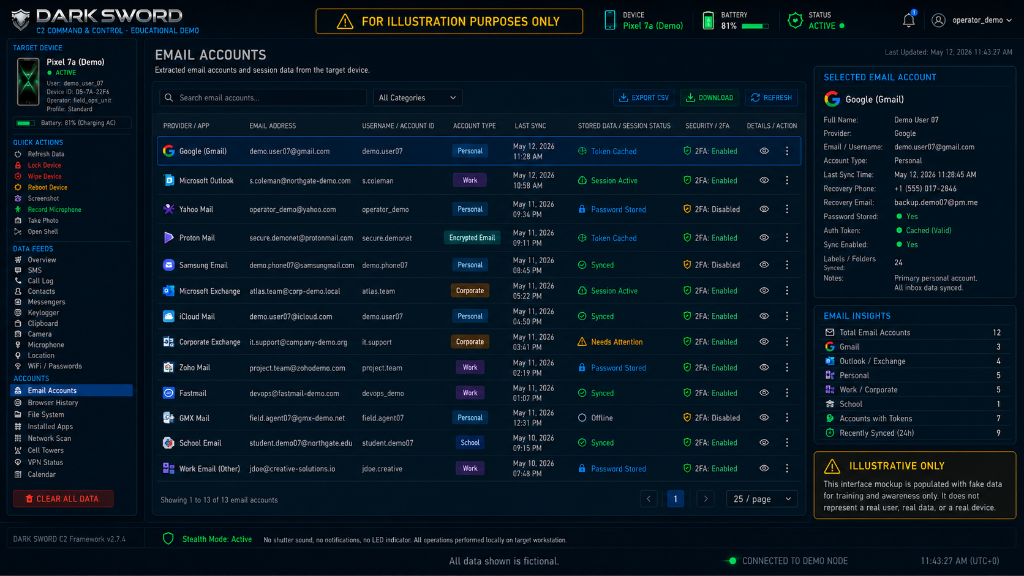Viewport: 1024px width, 576px height.
Task: Click the Corporate badge on Microsoft Exchange row
Action: tap(470, 291)
